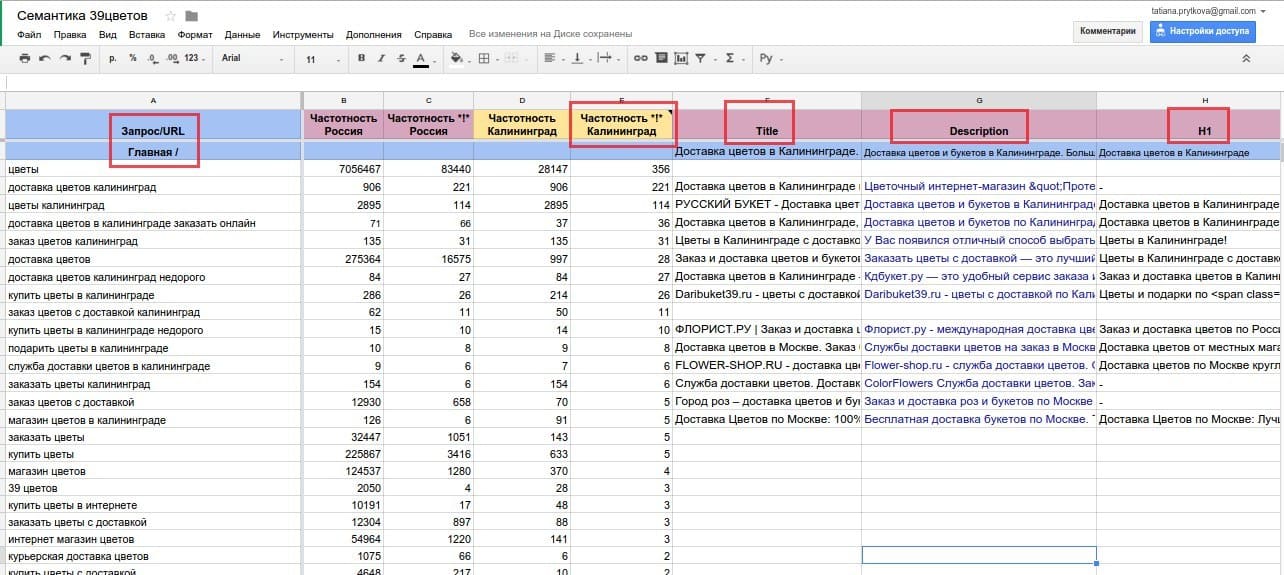Open the font size 11 dropdown
1284x575 pixels.
click(322, 59)
